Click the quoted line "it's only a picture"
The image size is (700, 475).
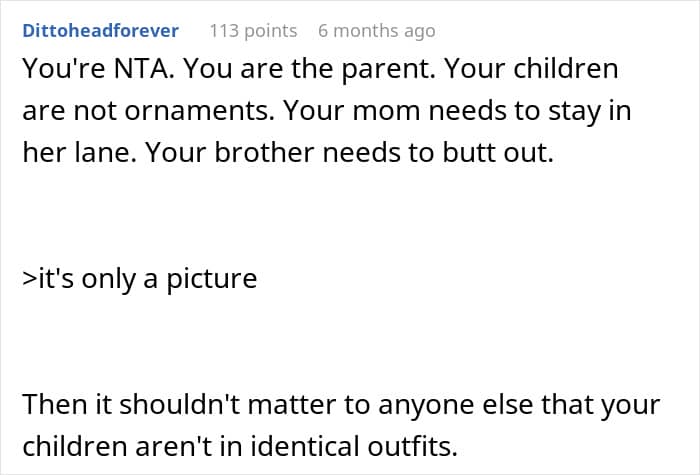(x=139, y=277)
